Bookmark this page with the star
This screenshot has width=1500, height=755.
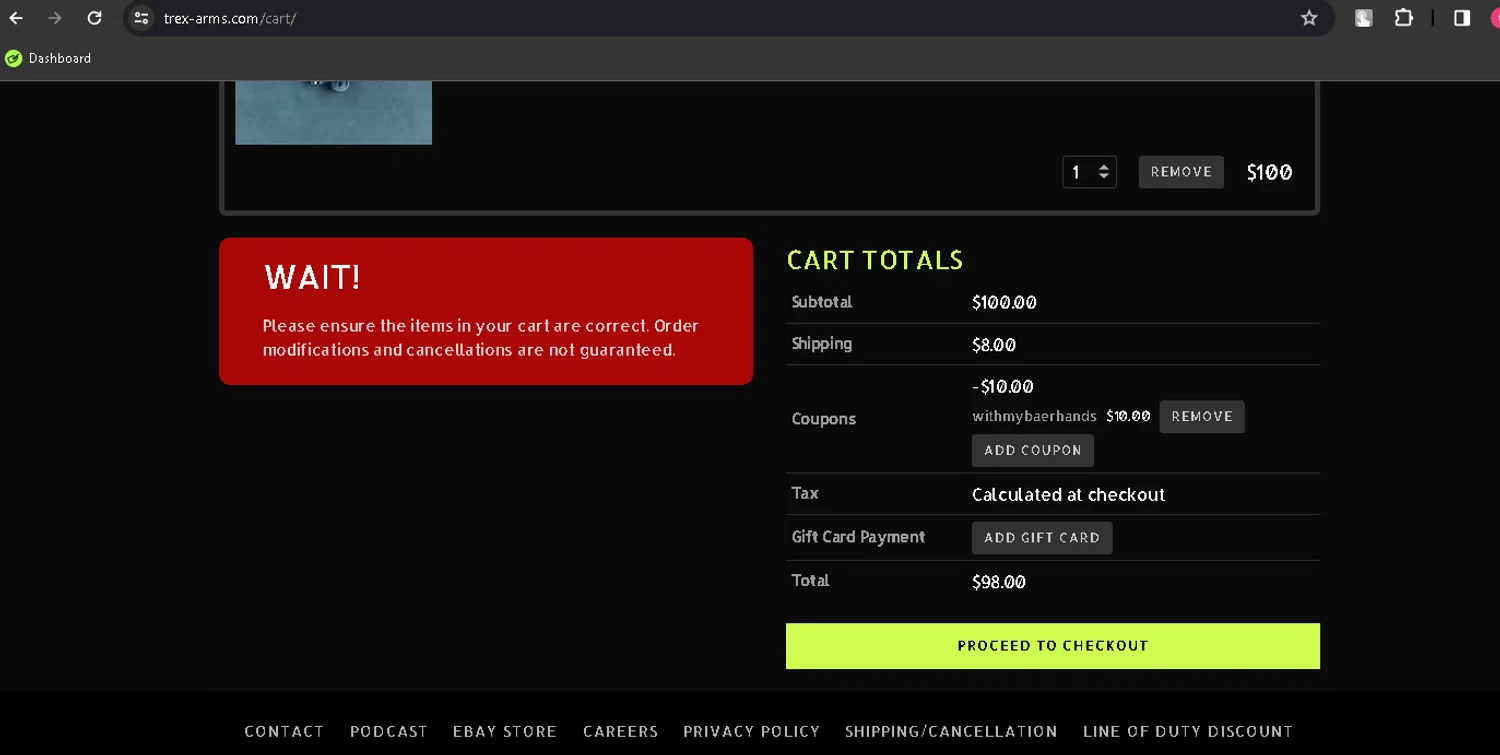click(1309, 18)
